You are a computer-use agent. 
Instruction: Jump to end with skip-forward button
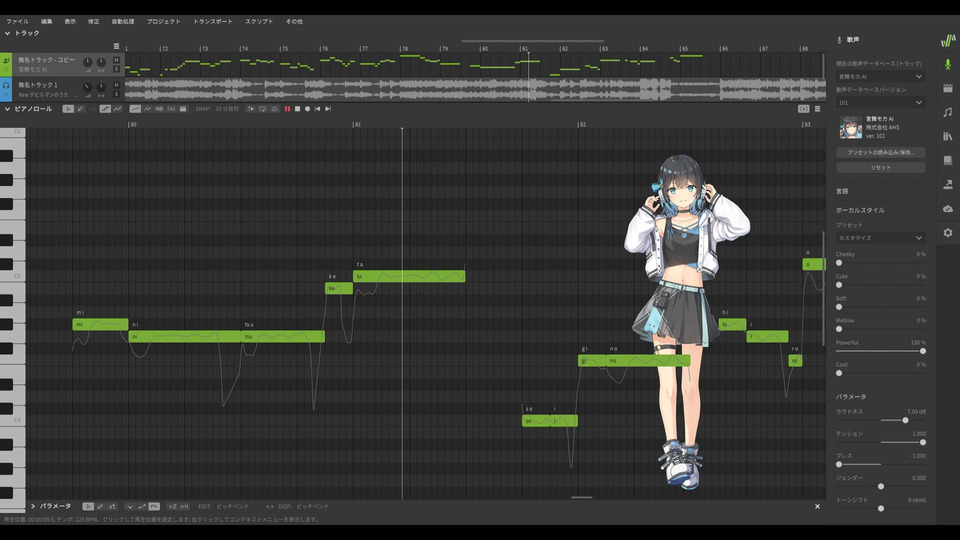(328, 109)
